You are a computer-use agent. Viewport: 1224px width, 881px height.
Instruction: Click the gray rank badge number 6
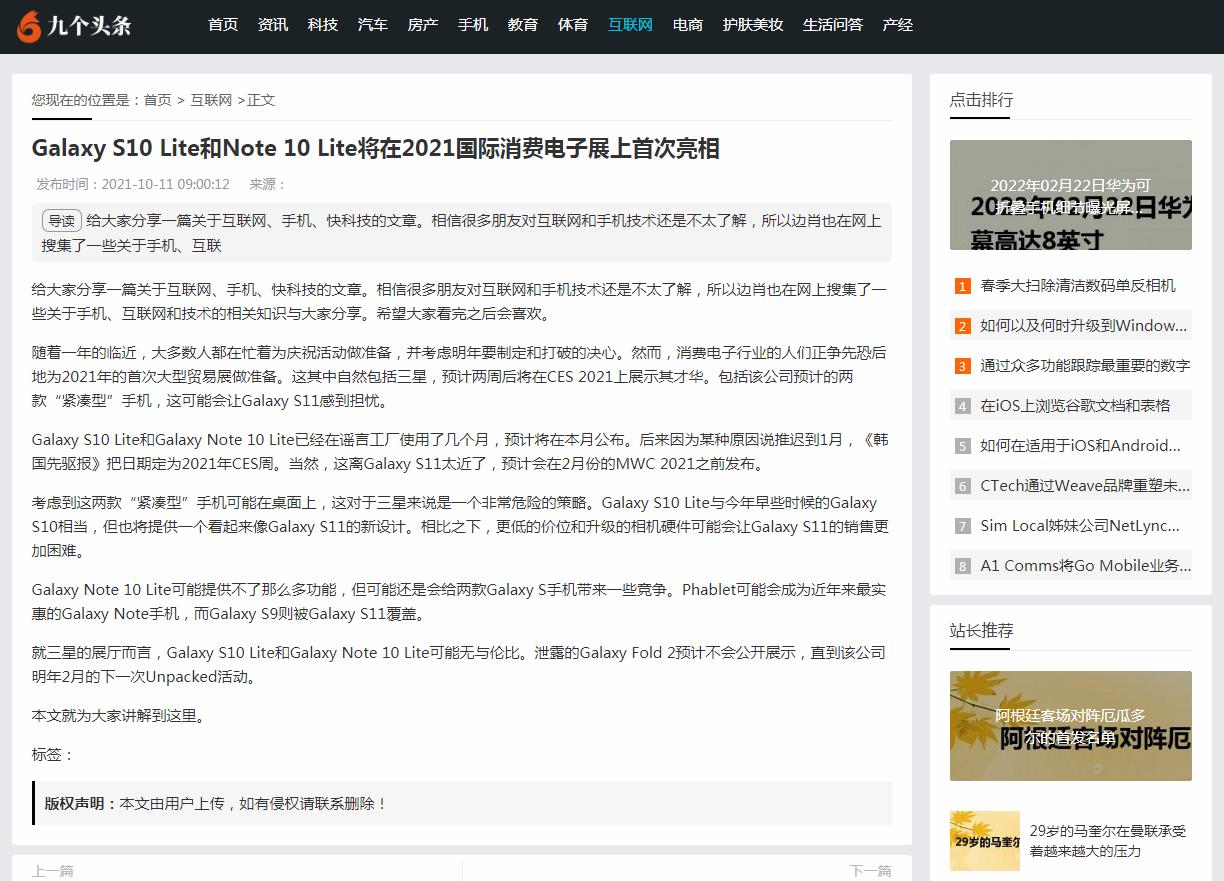[963, 486]
